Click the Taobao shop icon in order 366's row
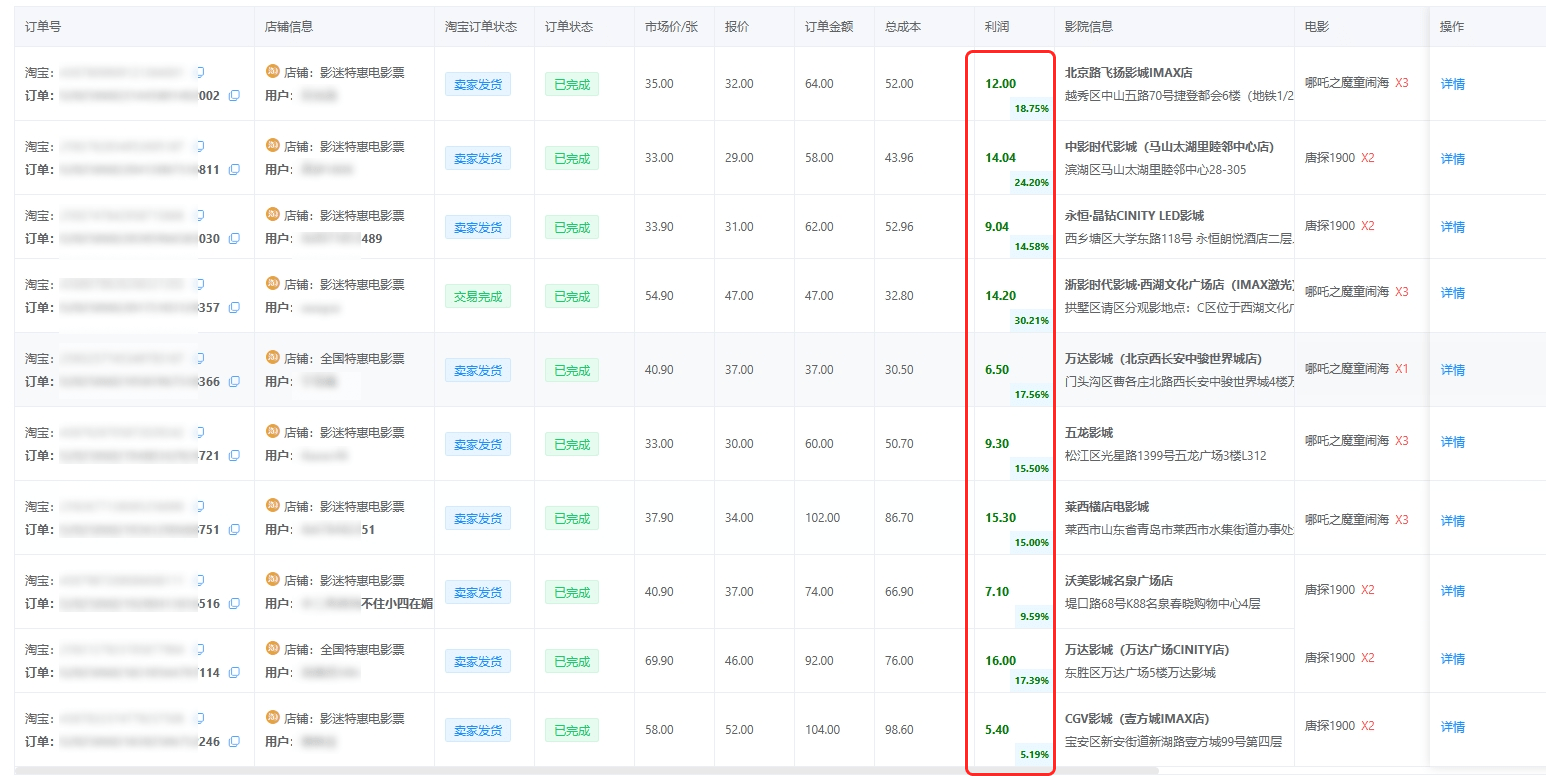The height and width of the screenshot is (776, 1546). tap(272, 358)
